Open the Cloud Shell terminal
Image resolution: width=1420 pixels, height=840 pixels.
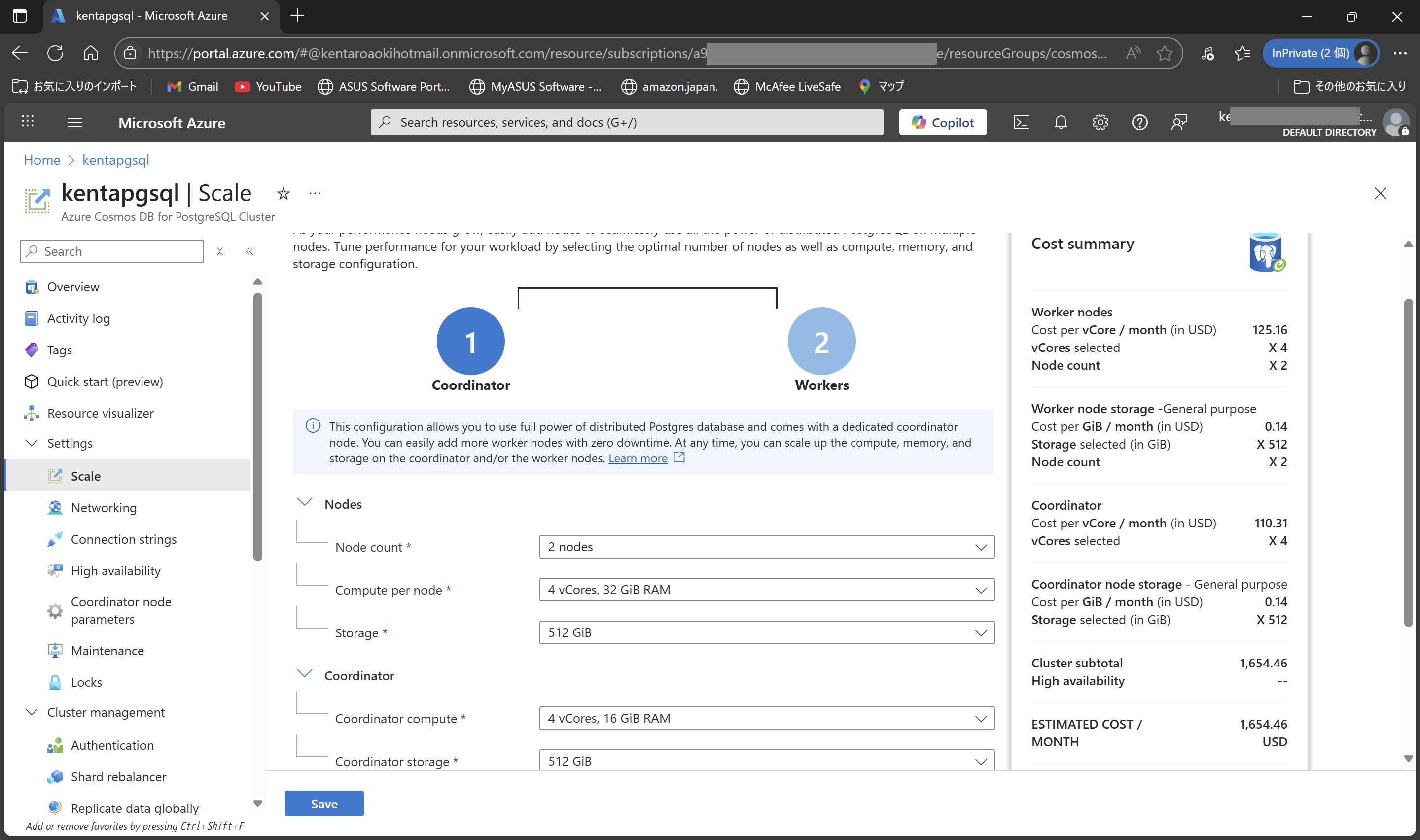(1021, 122)
